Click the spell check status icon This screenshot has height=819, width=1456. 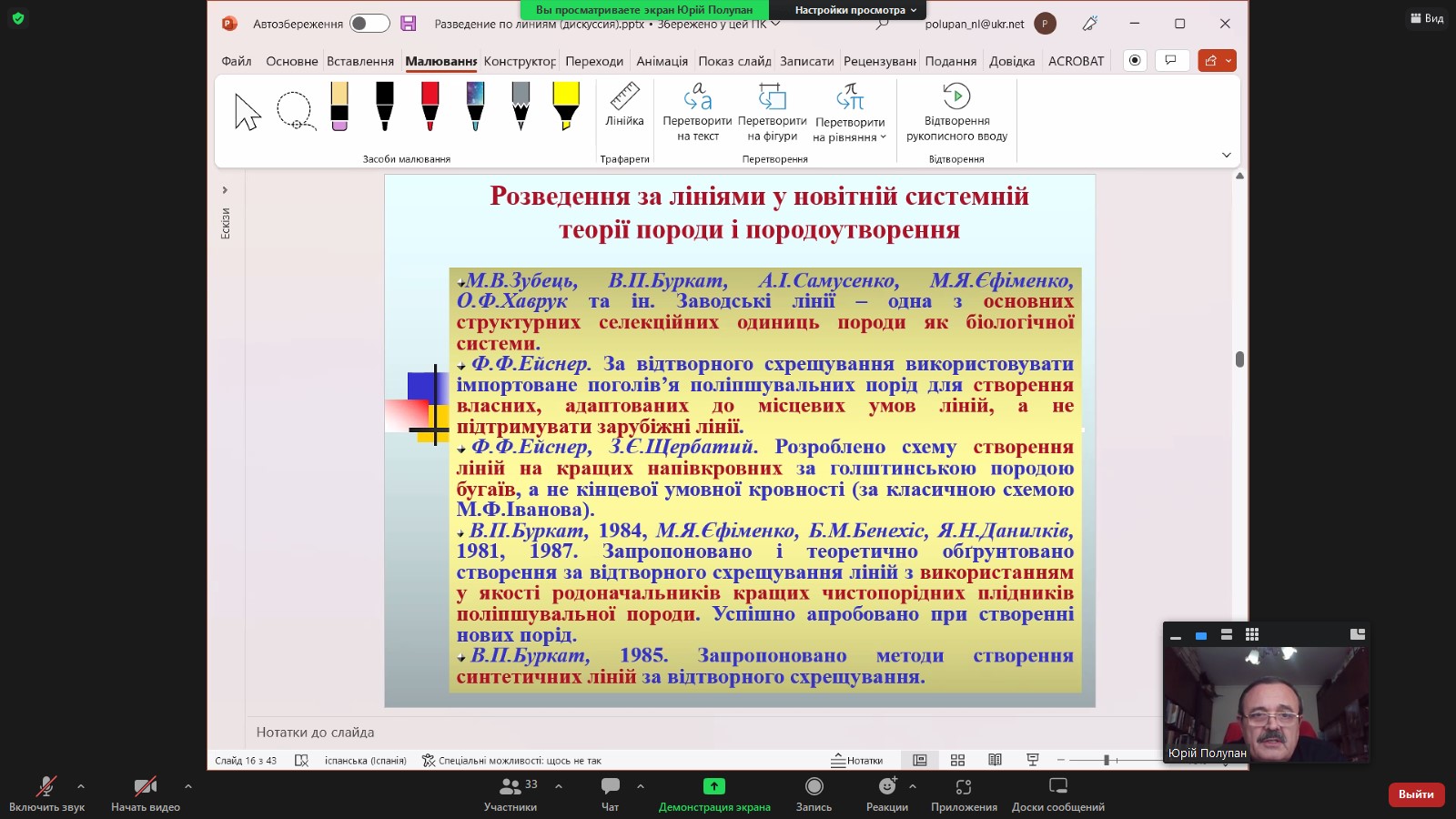coord(301,760)
